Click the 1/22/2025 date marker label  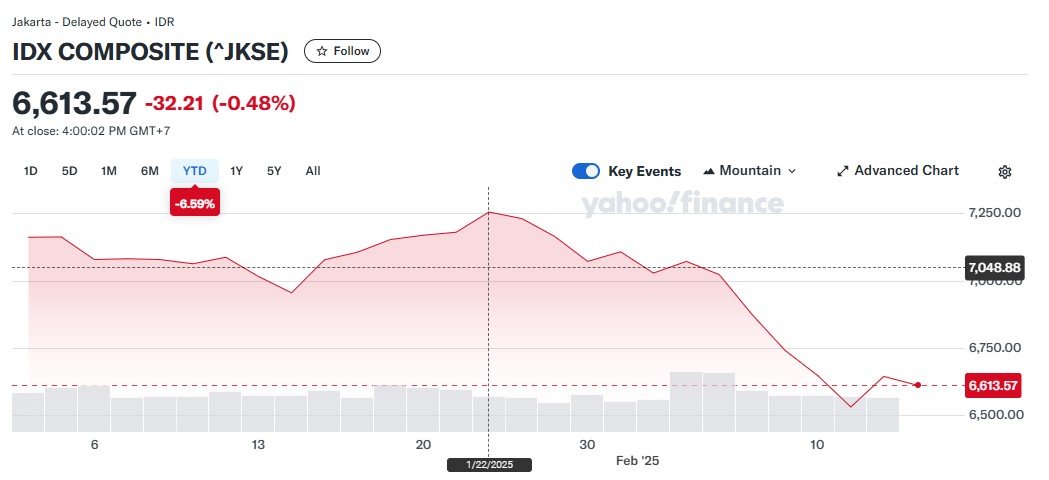pyautogui.click(x=489, y=465)
